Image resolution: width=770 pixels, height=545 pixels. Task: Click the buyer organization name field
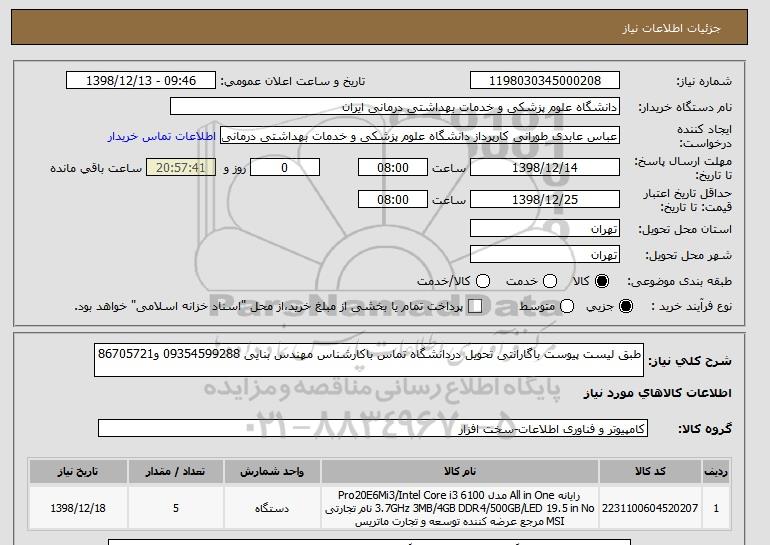point(395,107)
